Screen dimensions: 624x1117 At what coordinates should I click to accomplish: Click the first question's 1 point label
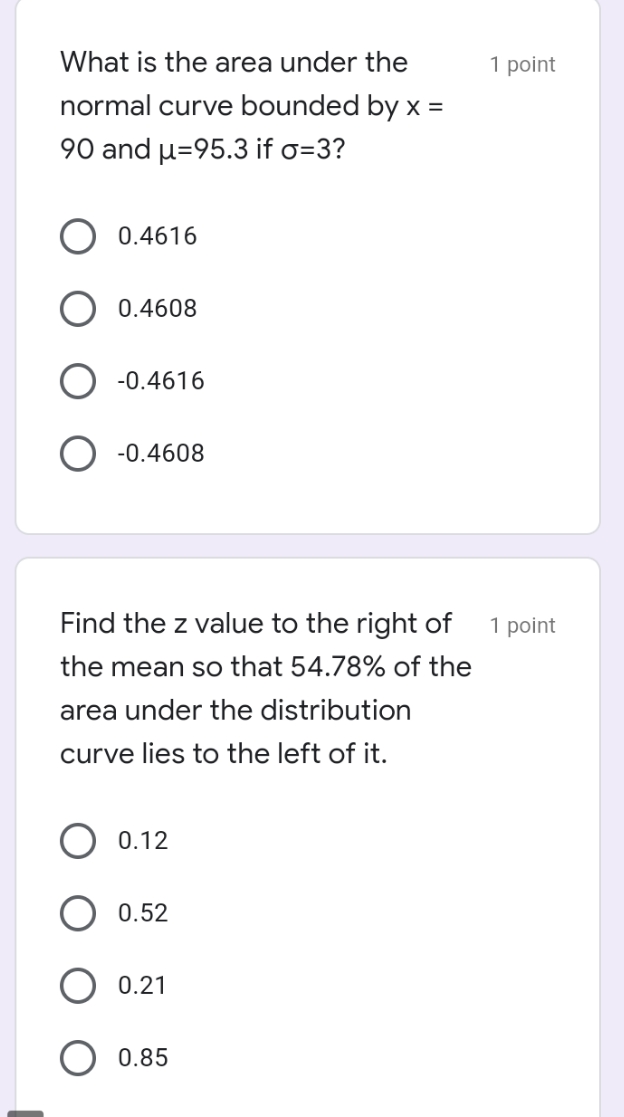coord(521,64)
